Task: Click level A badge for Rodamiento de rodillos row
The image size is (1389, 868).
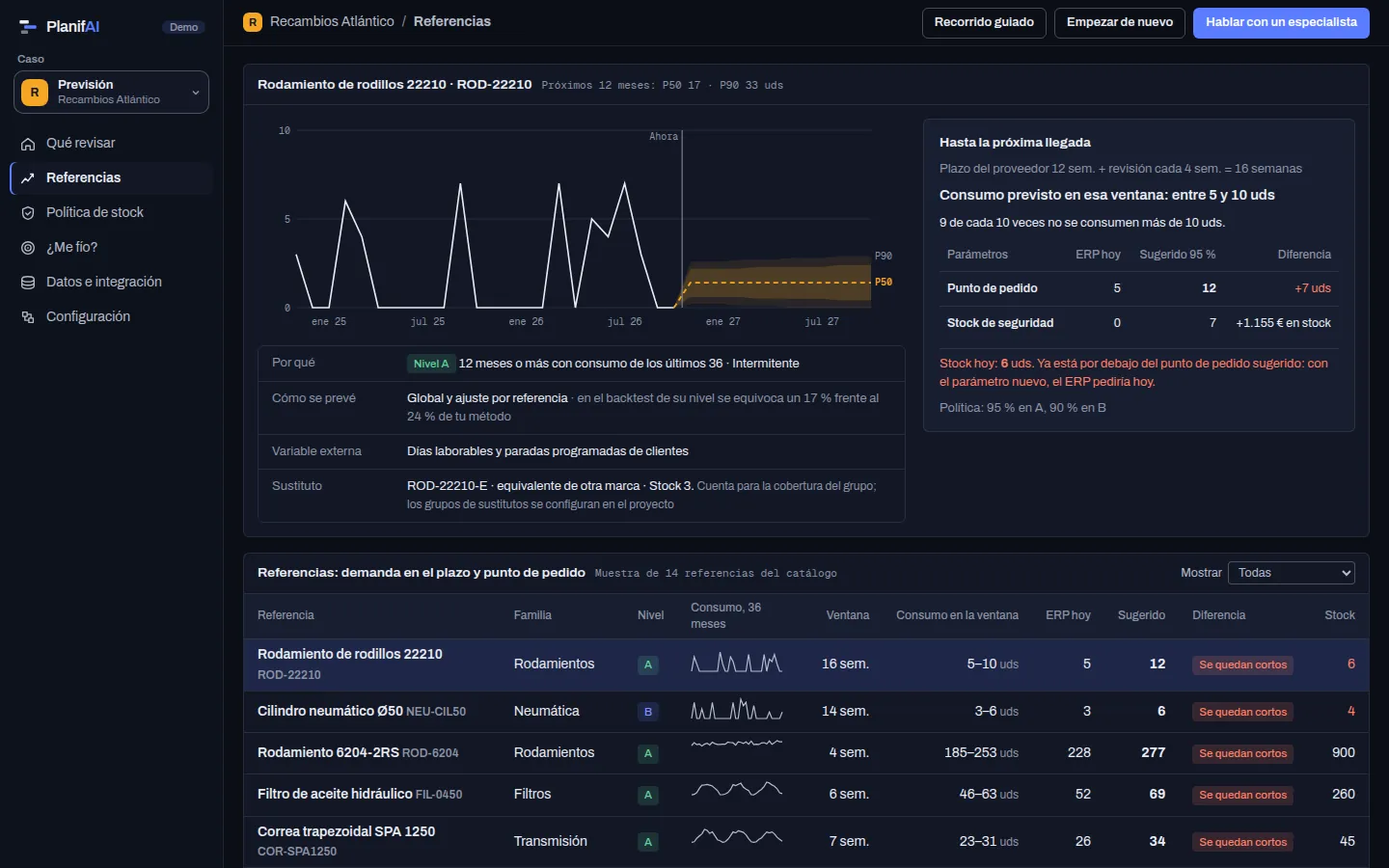Action: [648, 665]
